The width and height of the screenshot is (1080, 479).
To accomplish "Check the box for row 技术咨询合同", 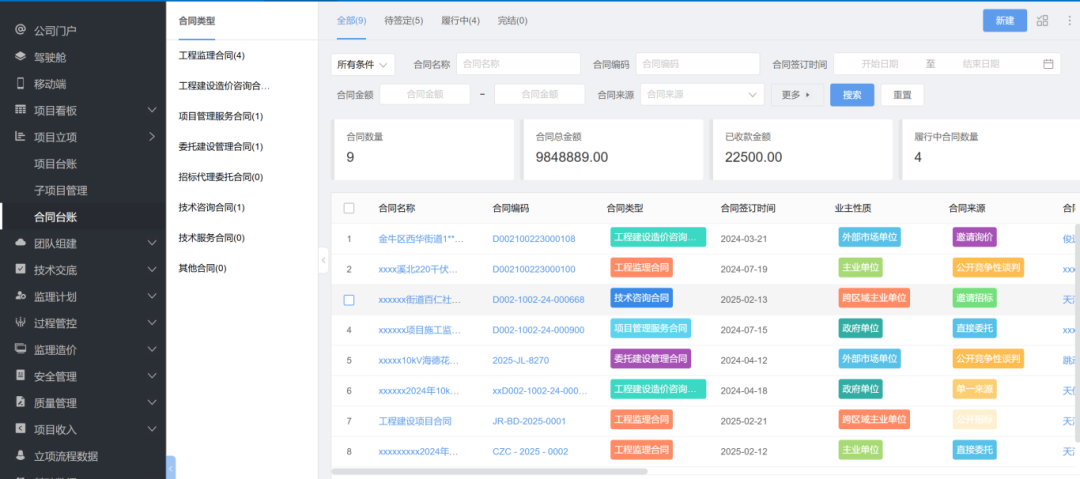I will pyautogui.click(x=349, y=300).
